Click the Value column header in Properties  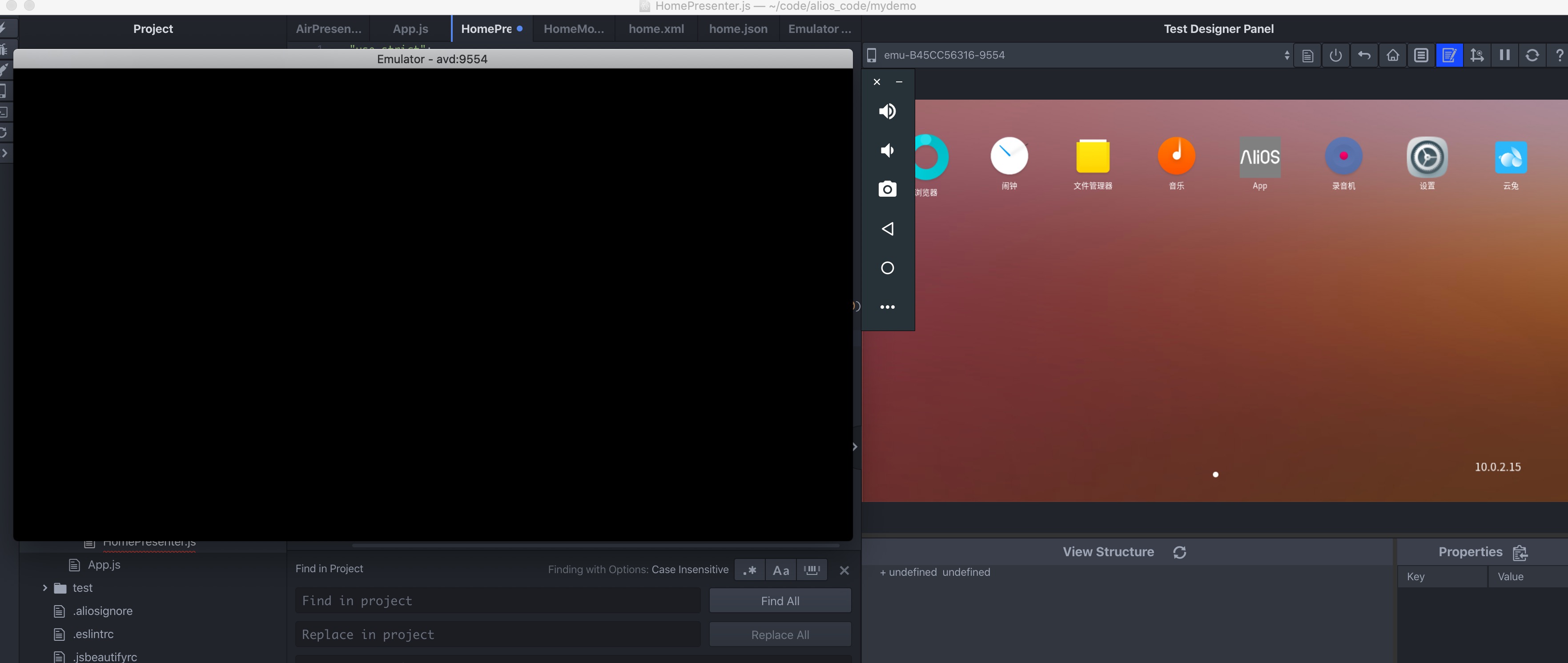1528,577
